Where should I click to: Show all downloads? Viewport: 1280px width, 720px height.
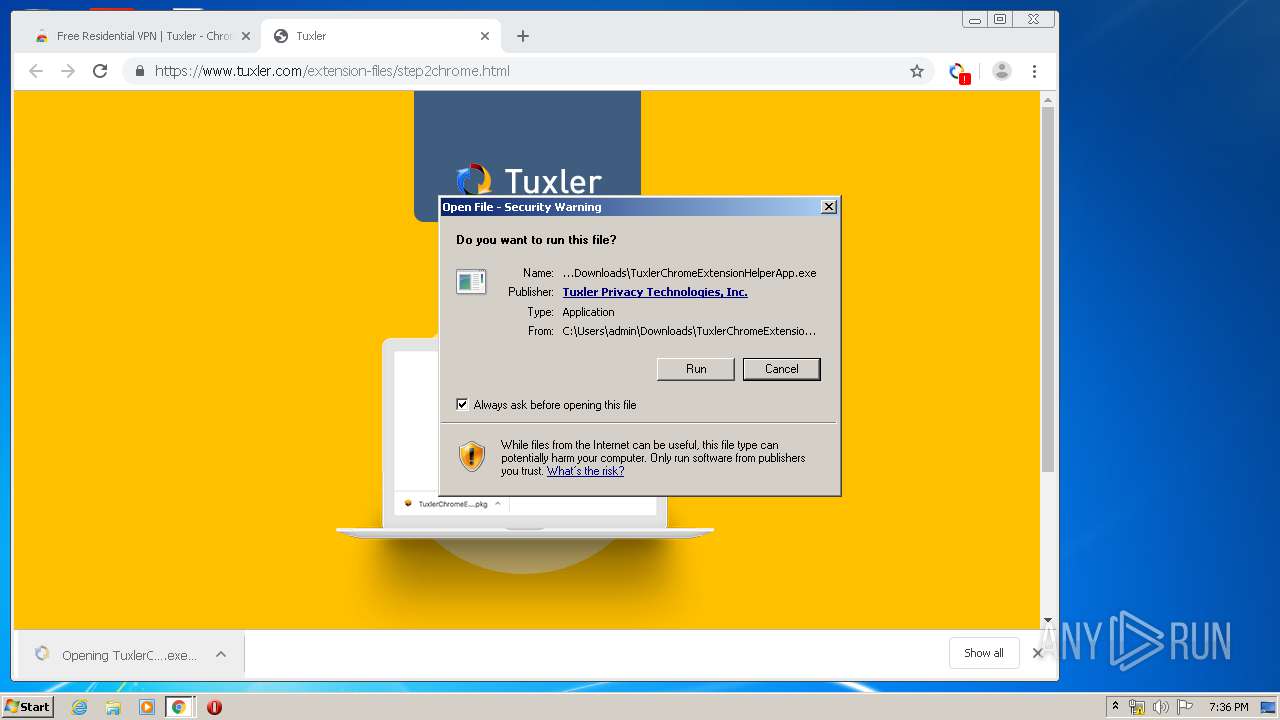983,653
